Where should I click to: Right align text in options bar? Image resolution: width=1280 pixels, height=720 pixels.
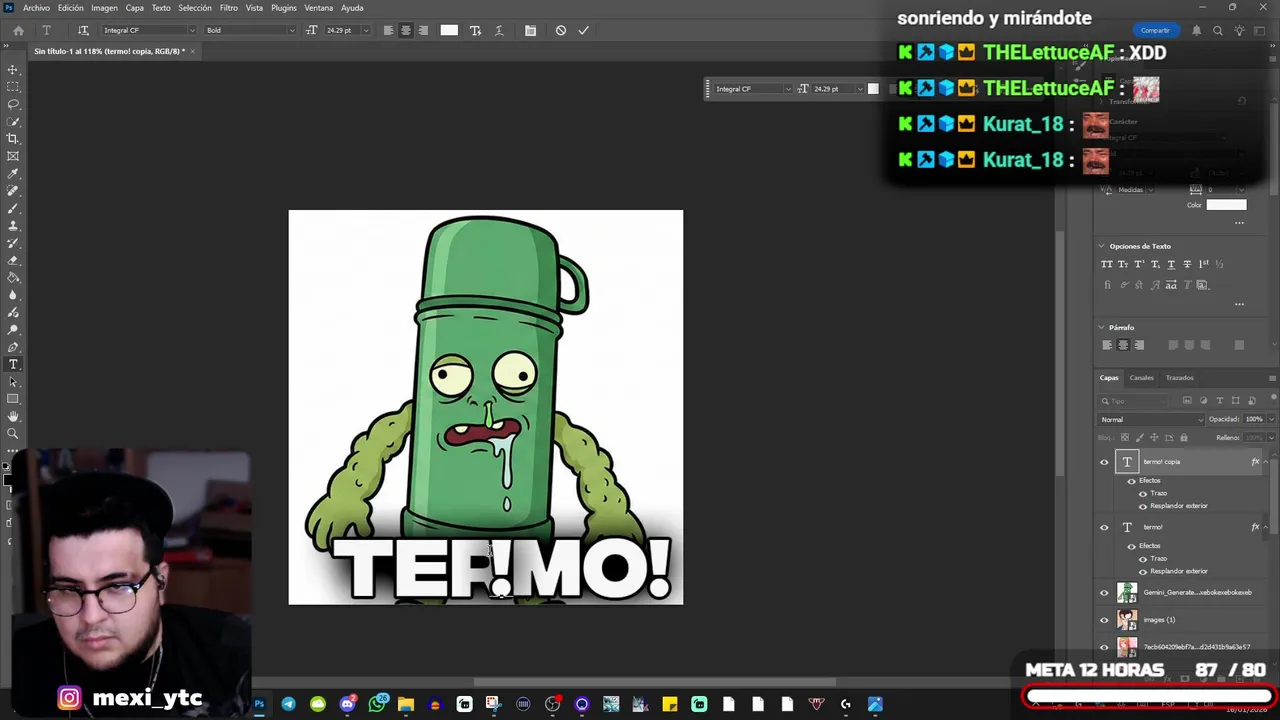pyautogui.click(x=423, y=30)
